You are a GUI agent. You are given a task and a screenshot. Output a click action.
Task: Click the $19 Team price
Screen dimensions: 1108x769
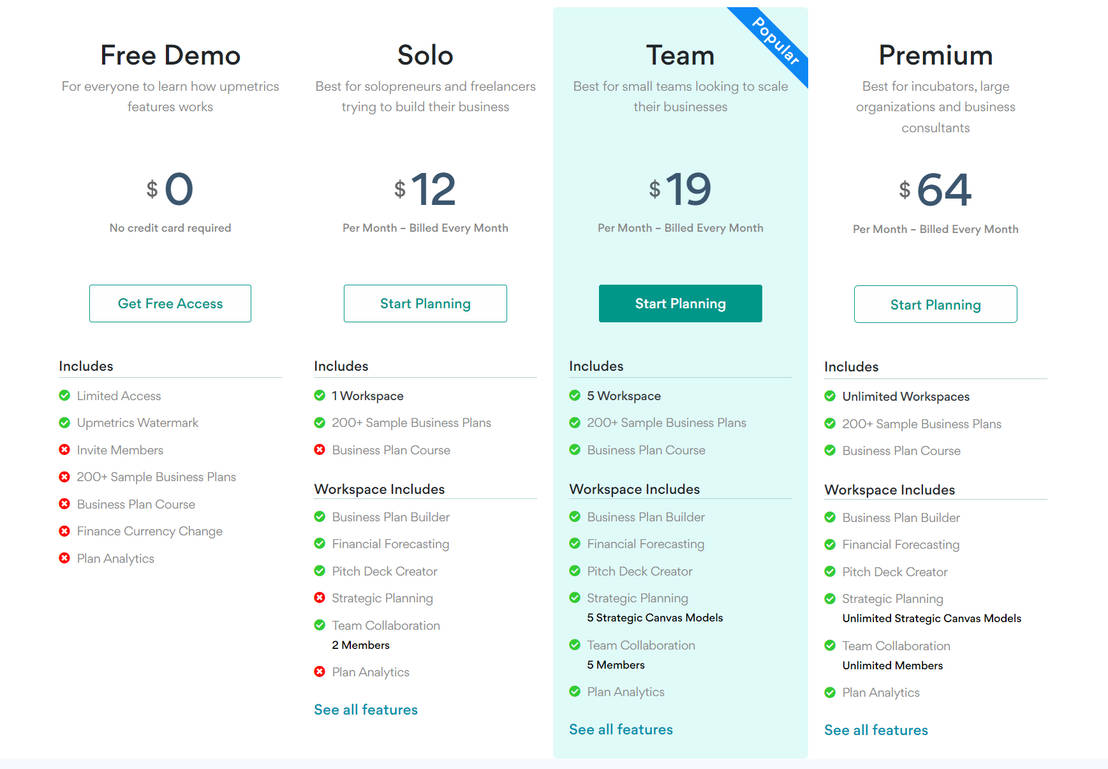pos(680,189)
